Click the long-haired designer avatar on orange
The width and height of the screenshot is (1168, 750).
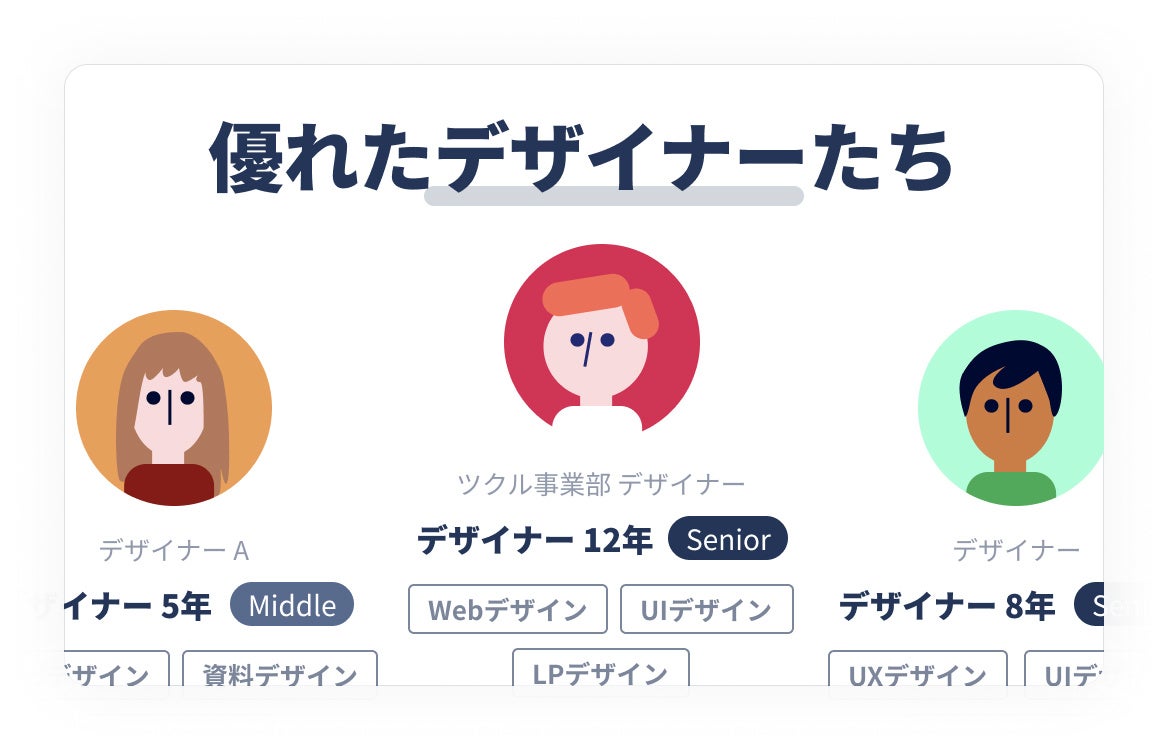[174, 408]
